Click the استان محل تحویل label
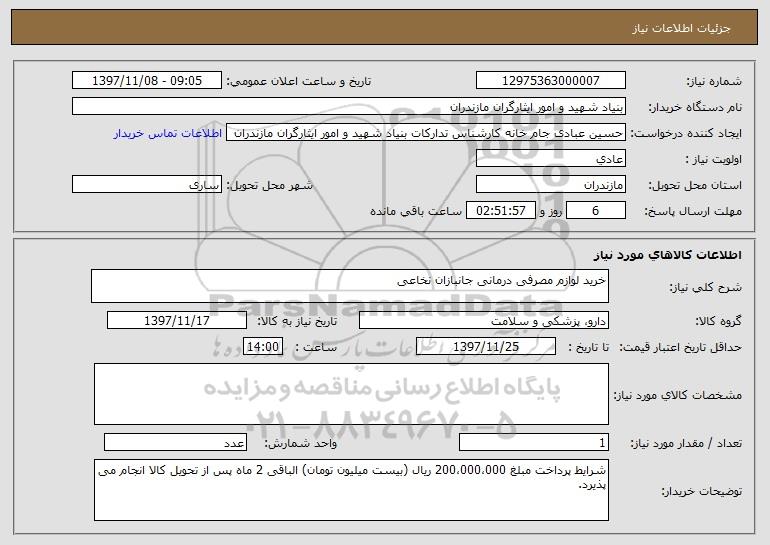This screenshot has height=545, width=770. pos(695,185)
